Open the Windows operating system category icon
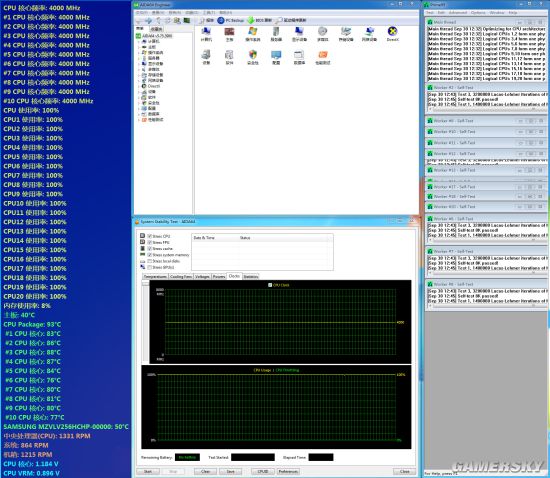 (253, 31)
